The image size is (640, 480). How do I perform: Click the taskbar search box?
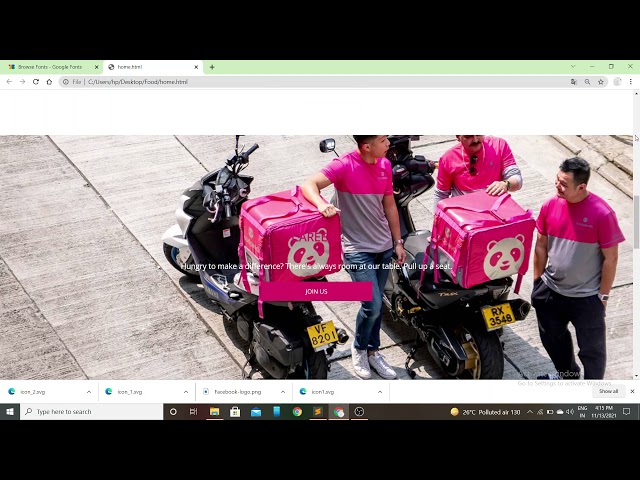pos(91,412)
